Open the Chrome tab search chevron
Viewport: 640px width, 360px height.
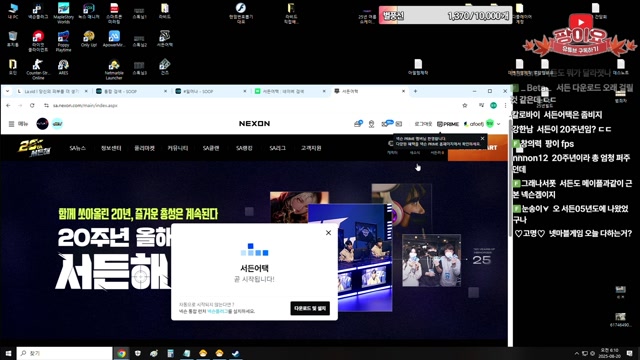[x=7, y=91]
